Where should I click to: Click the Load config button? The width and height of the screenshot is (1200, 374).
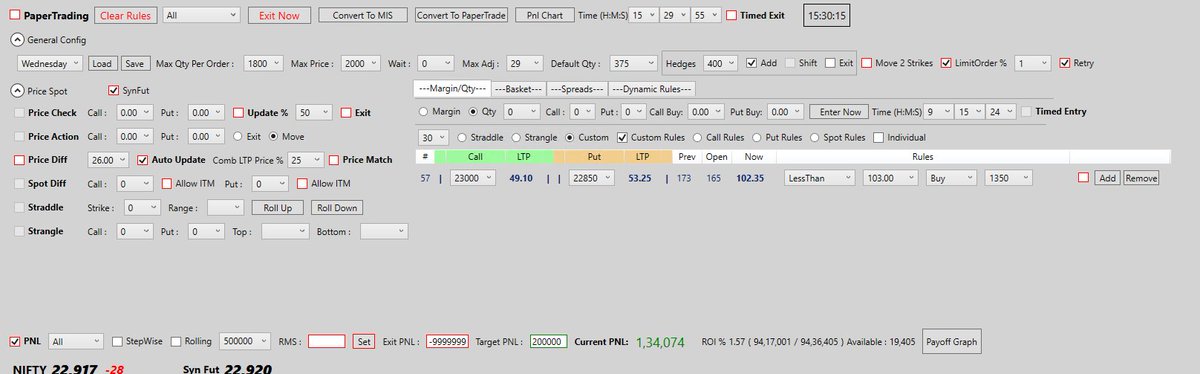pyautogui.click(x=103, y=63)
